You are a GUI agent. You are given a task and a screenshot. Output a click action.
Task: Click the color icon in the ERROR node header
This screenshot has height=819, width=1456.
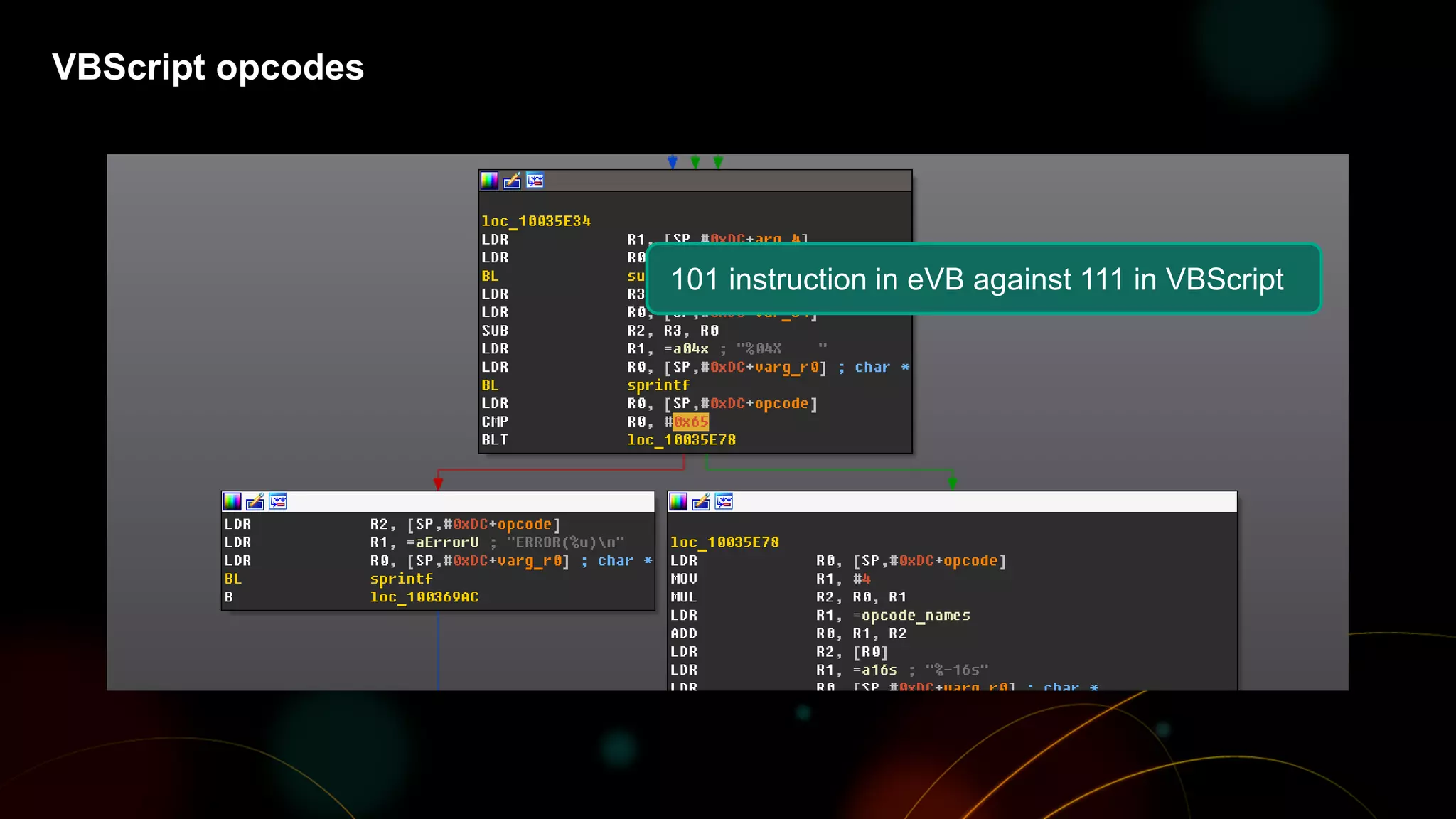232,502
